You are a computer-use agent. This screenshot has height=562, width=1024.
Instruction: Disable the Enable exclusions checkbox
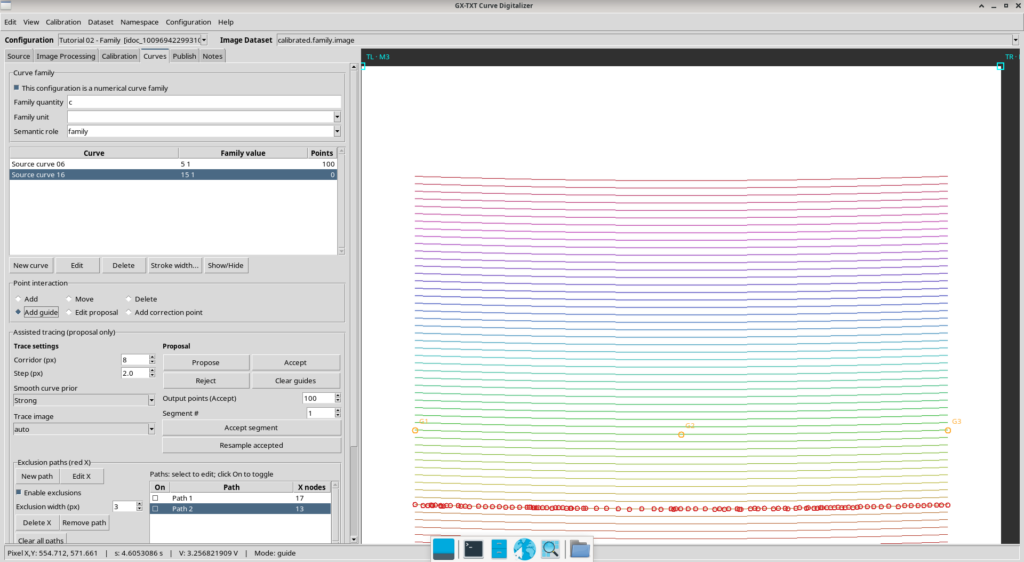click(18, 492)
